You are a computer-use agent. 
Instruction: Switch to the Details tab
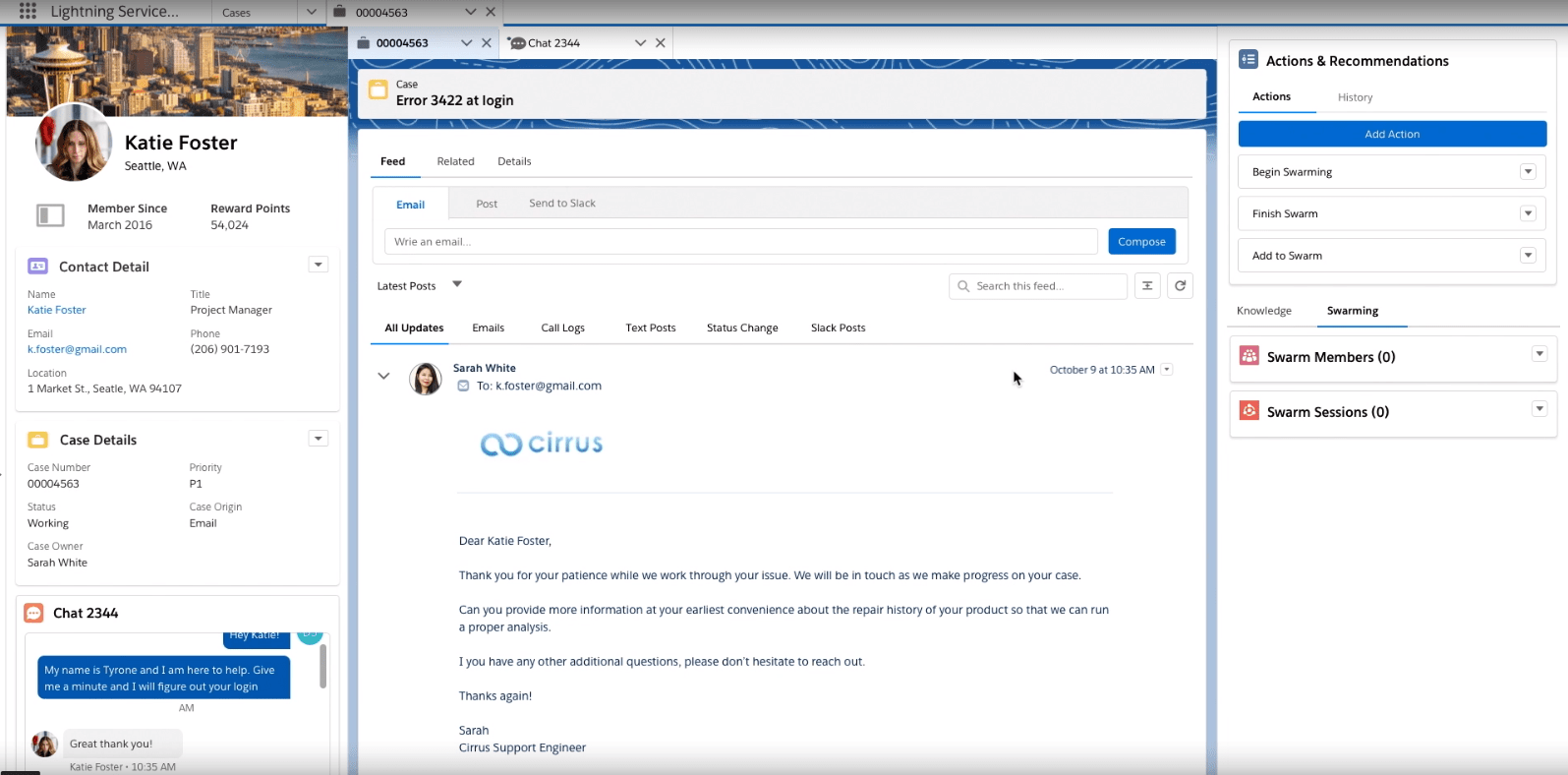pos(514,161)
